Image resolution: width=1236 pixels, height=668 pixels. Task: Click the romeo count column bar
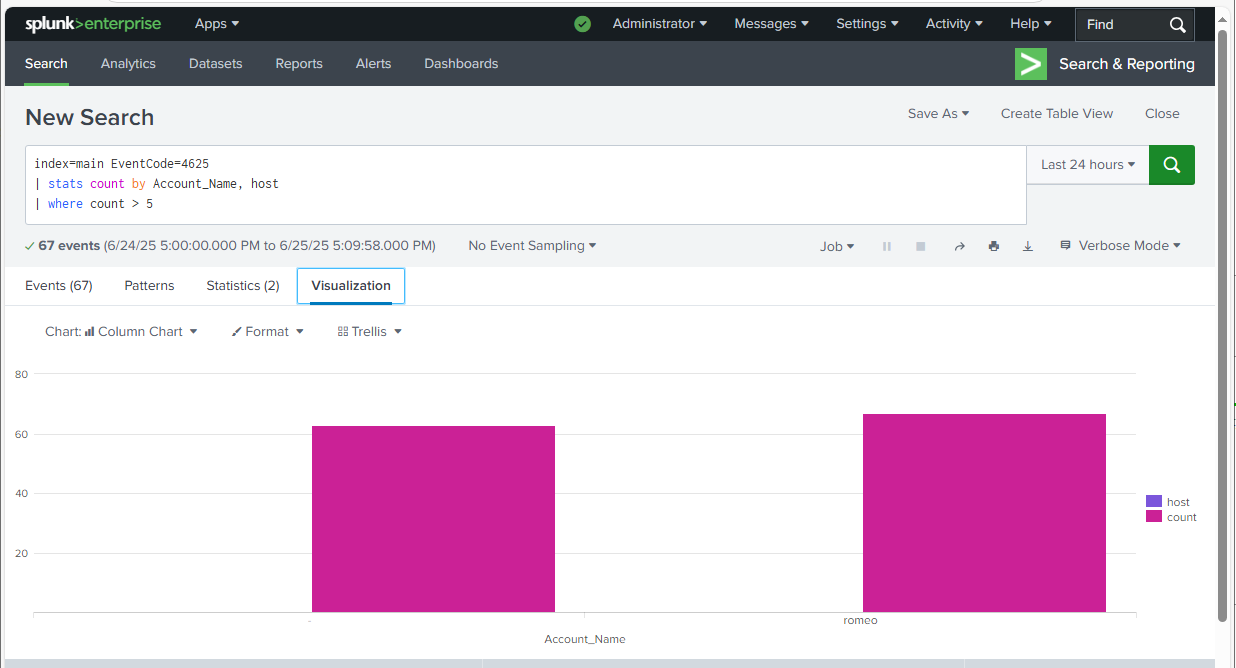point(984,513)
